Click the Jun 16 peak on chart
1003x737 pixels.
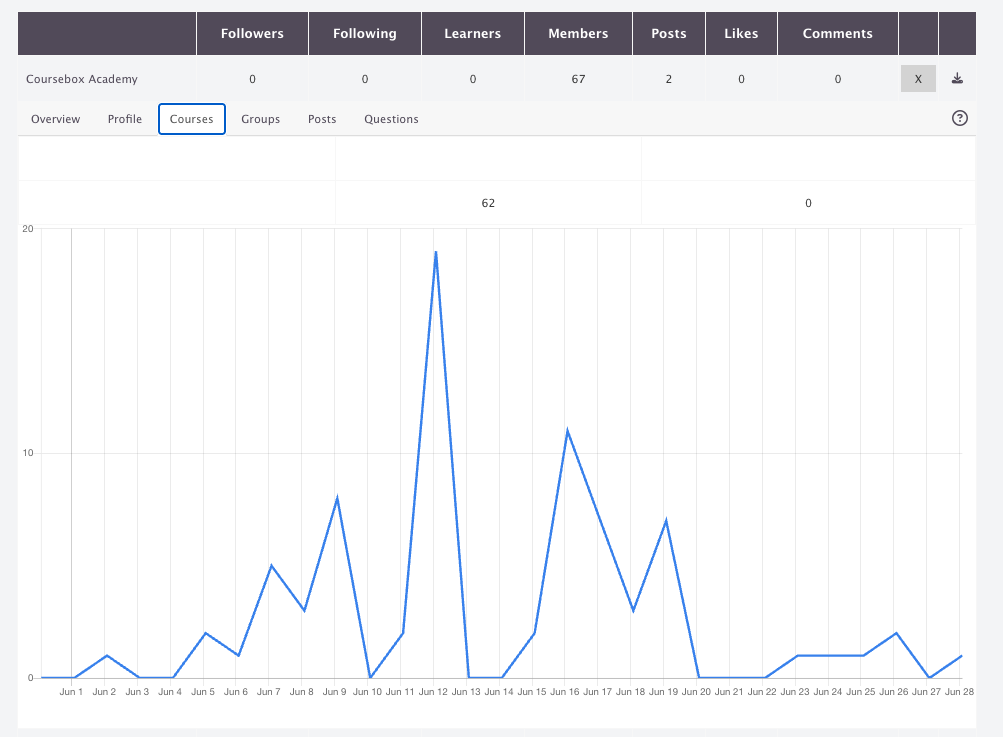pyautogui.click(x=567, y=431)
